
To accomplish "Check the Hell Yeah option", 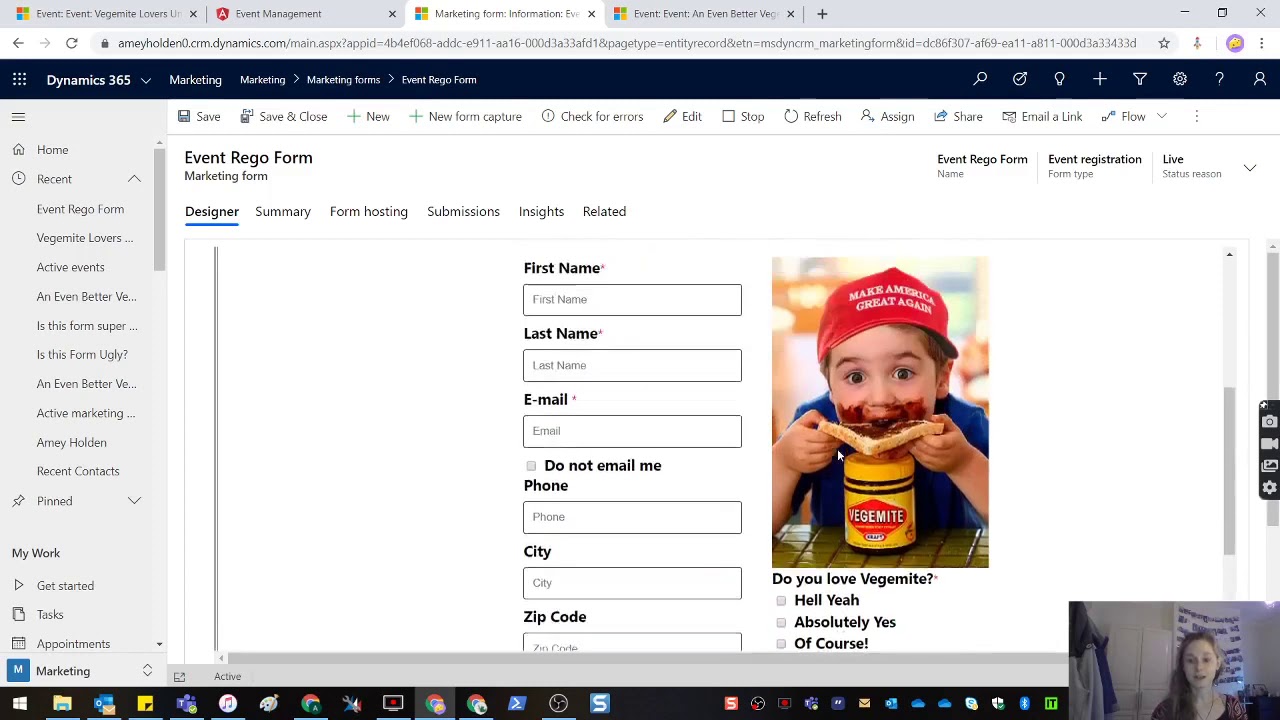I will coord(781,600).
